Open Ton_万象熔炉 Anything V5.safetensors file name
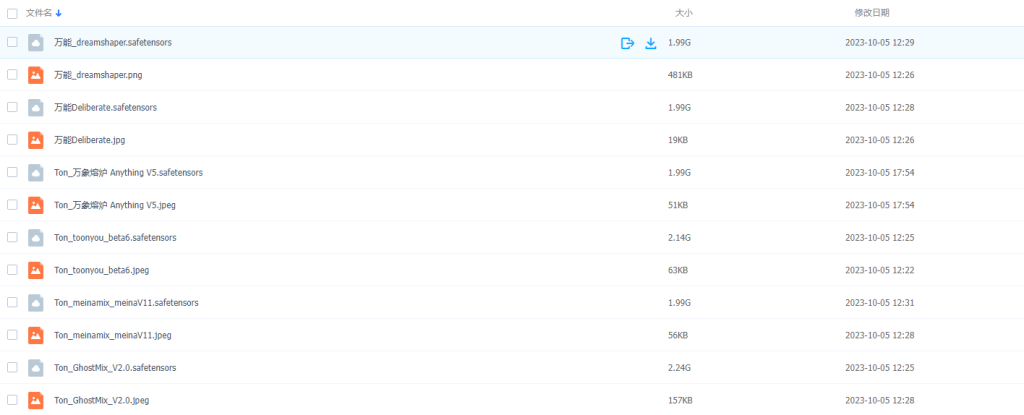The width and height of the screenshot is (1024, 415). [128, 173]
